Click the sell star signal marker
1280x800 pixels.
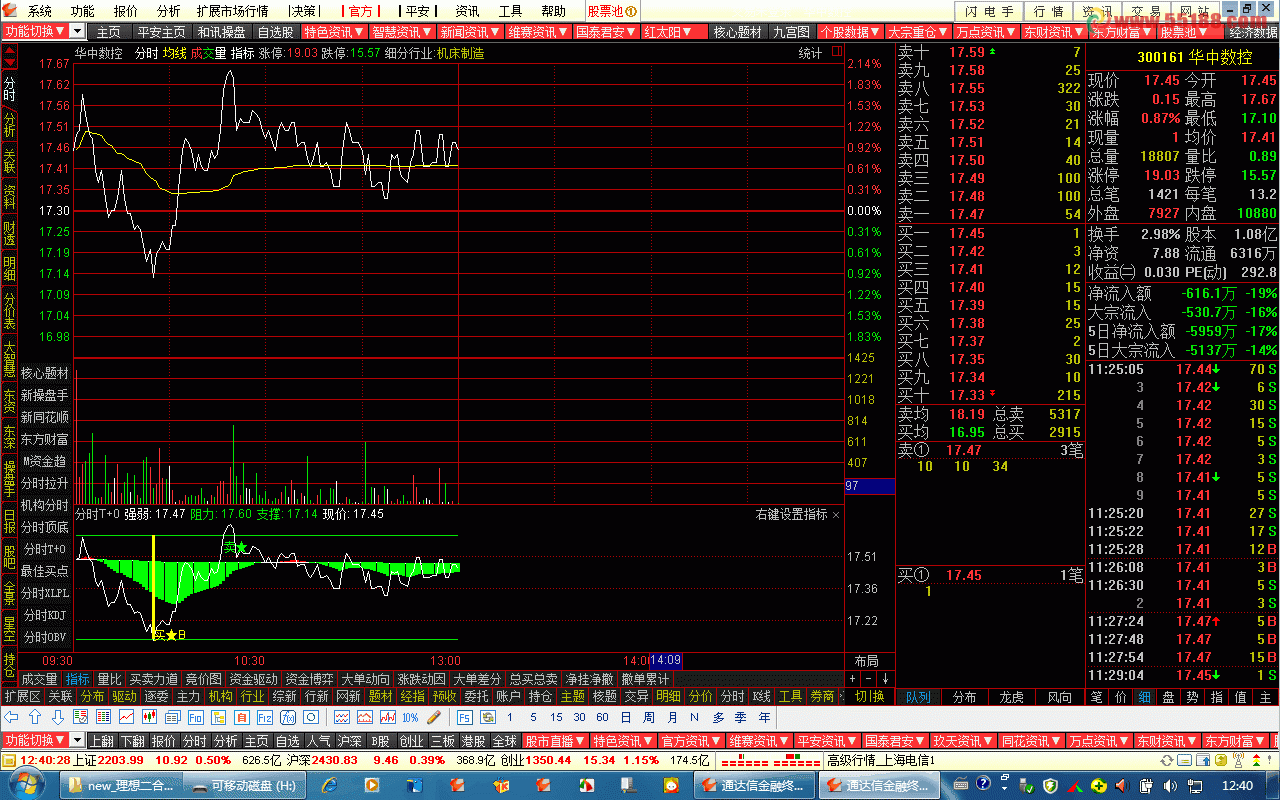[235, 547]
